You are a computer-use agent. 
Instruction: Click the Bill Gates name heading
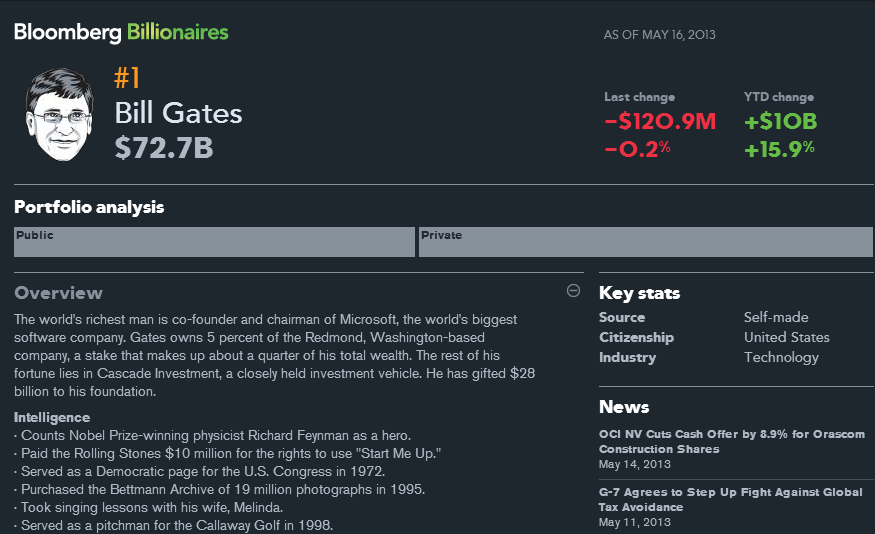pyautogui.click(x=178, y=113)
